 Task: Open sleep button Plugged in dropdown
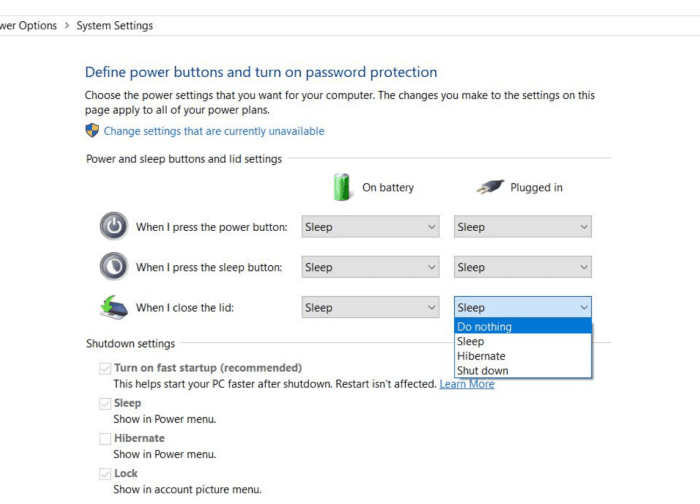523,267
